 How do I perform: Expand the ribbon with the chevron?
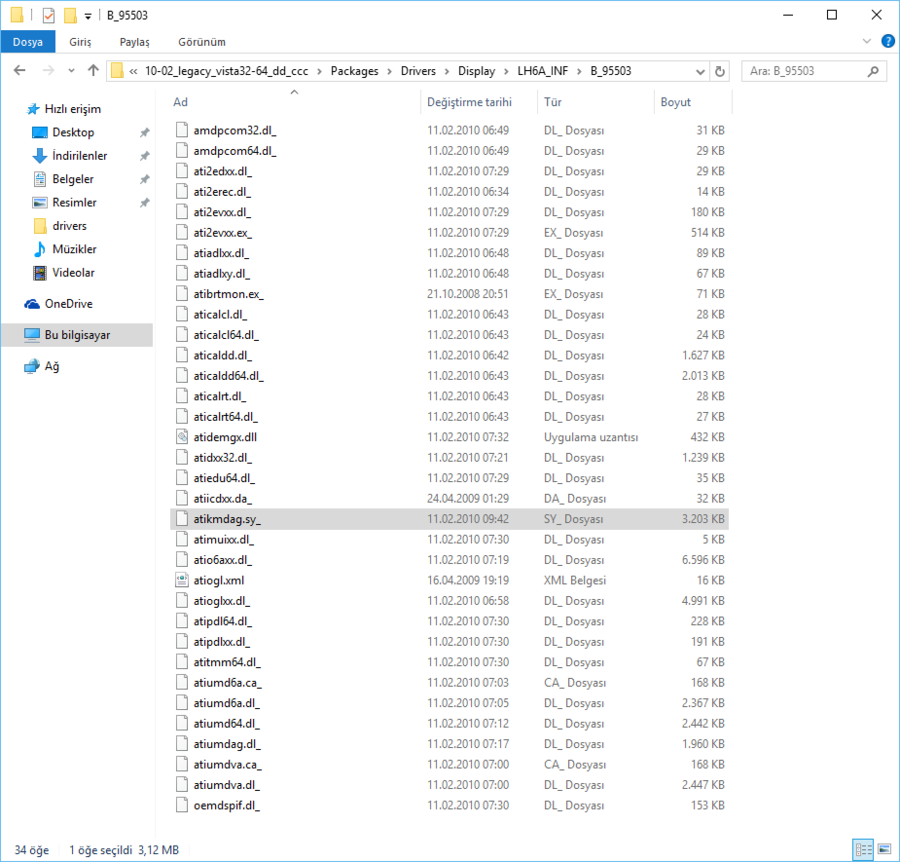(x=867, y=41)
